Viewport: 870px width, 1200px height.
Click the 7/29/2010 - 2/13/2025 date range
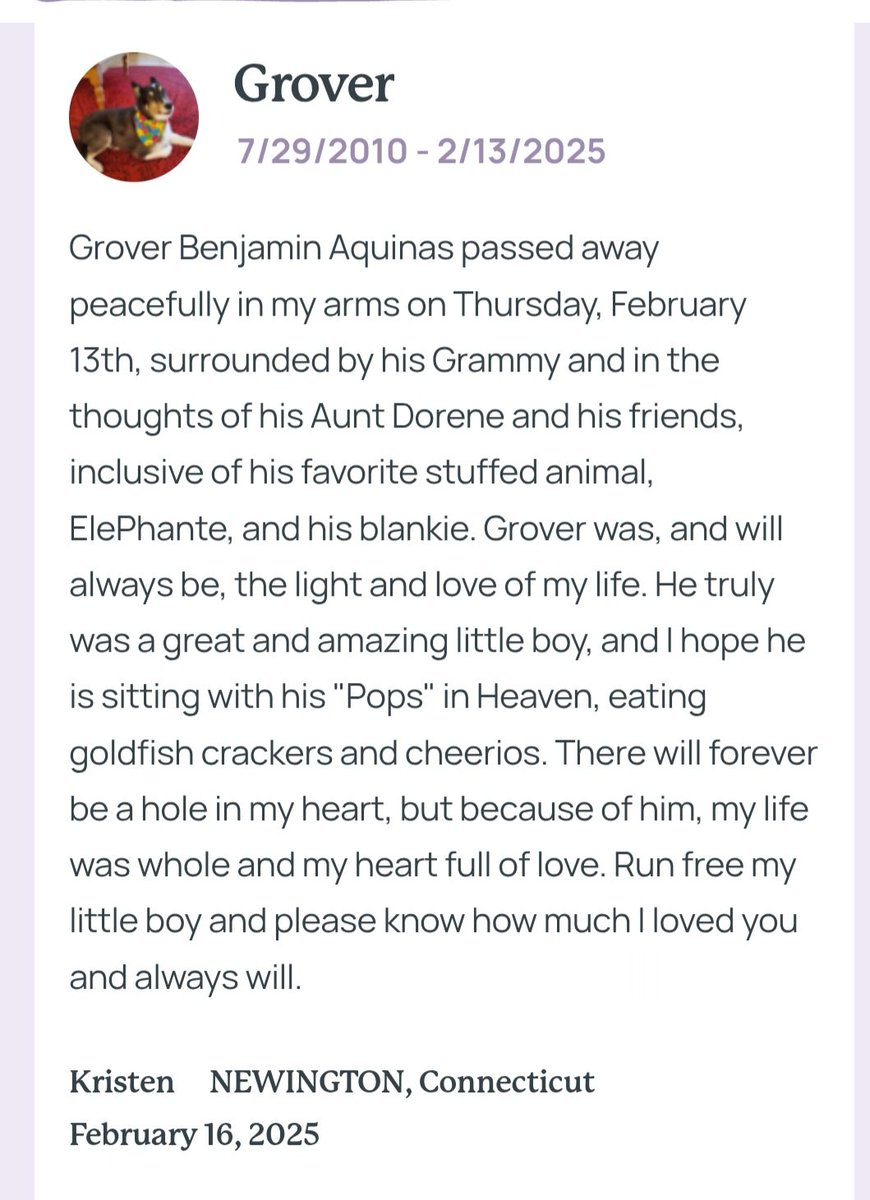[421, 151]
